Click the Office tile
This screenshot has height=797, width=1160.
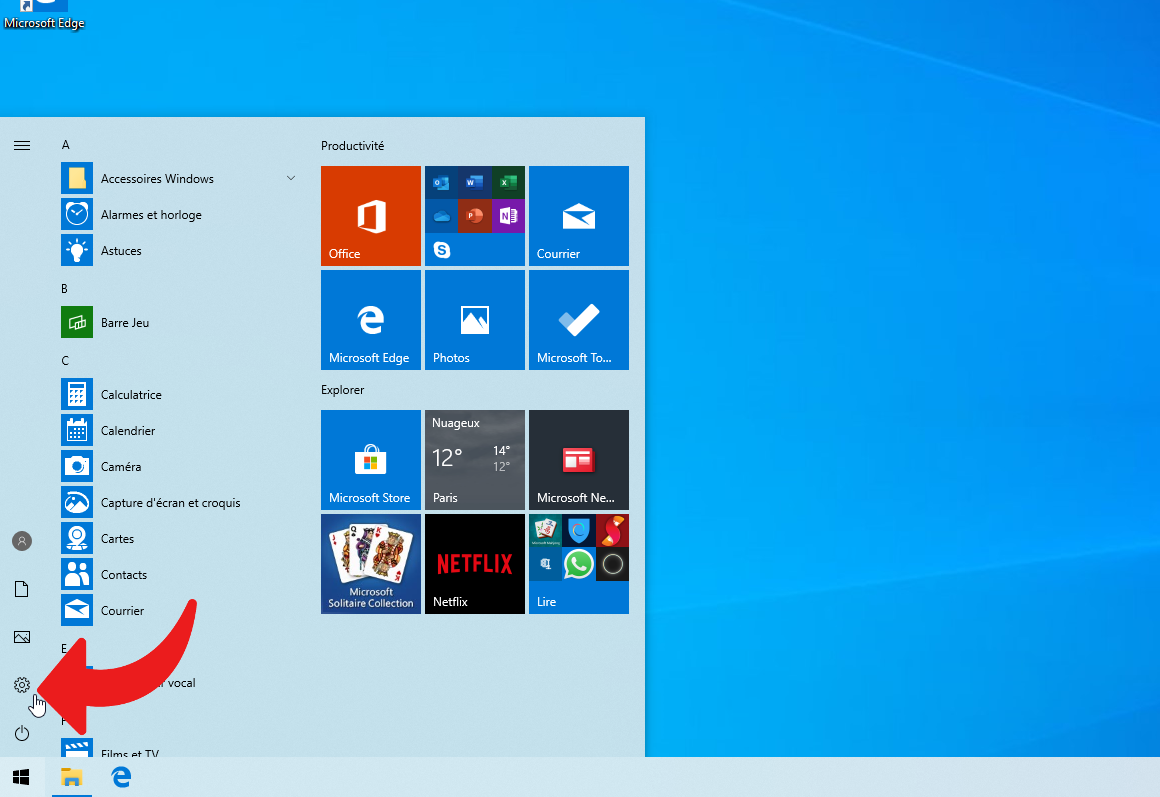(371, 215)
